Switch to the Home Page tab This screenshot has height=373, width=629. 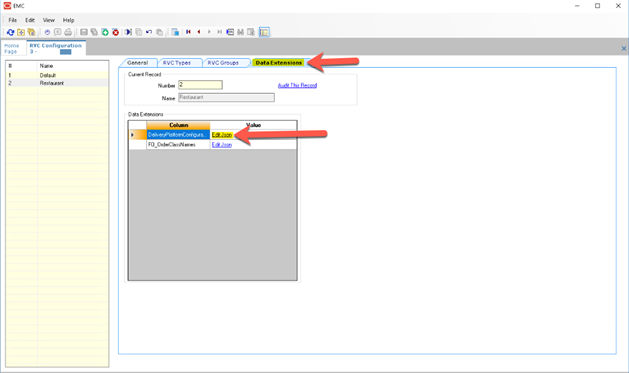[x=12, y=49]
